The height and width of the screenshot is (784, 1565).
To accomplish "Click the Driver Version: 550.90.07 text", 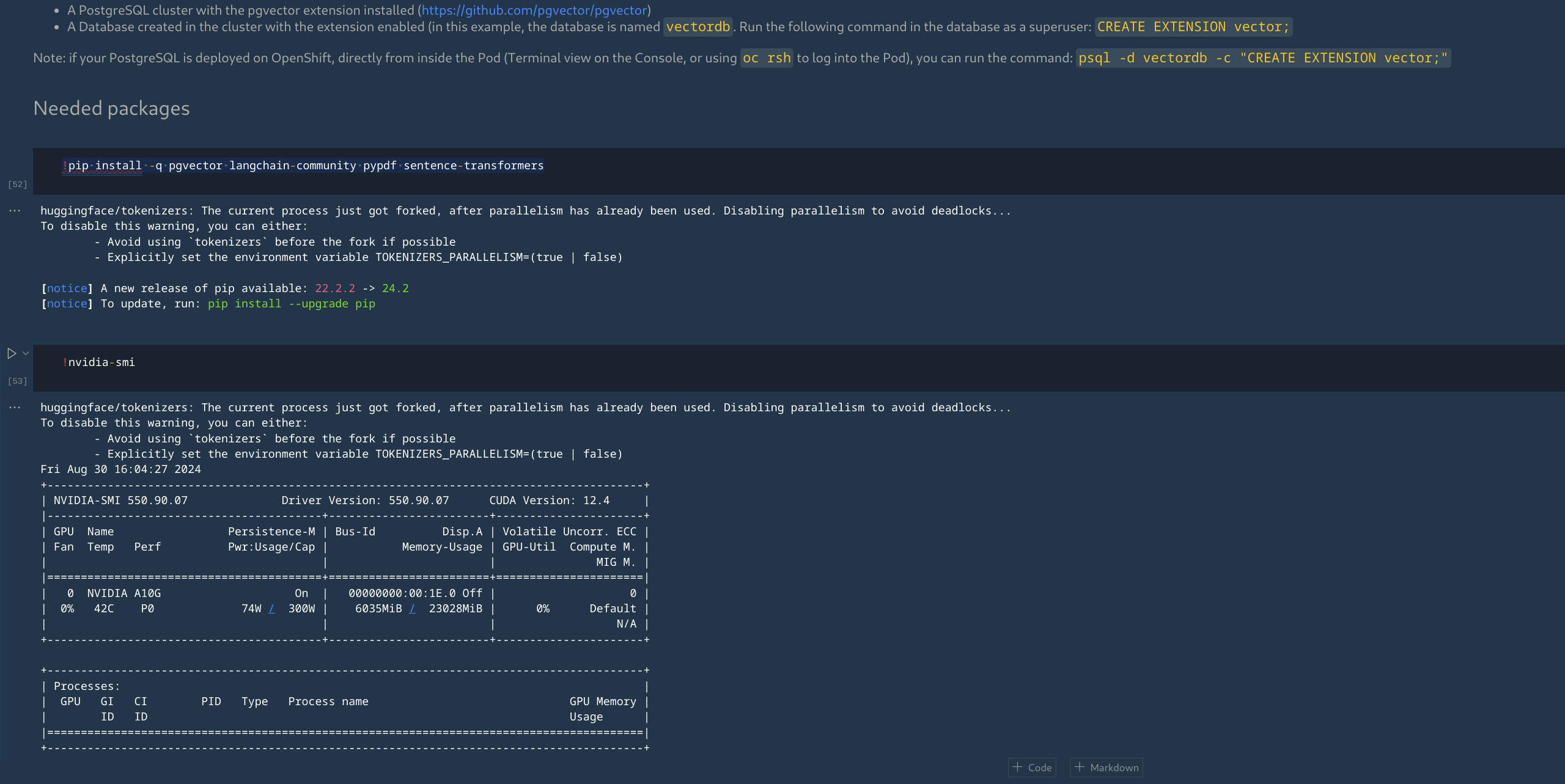I will (365, 500).
